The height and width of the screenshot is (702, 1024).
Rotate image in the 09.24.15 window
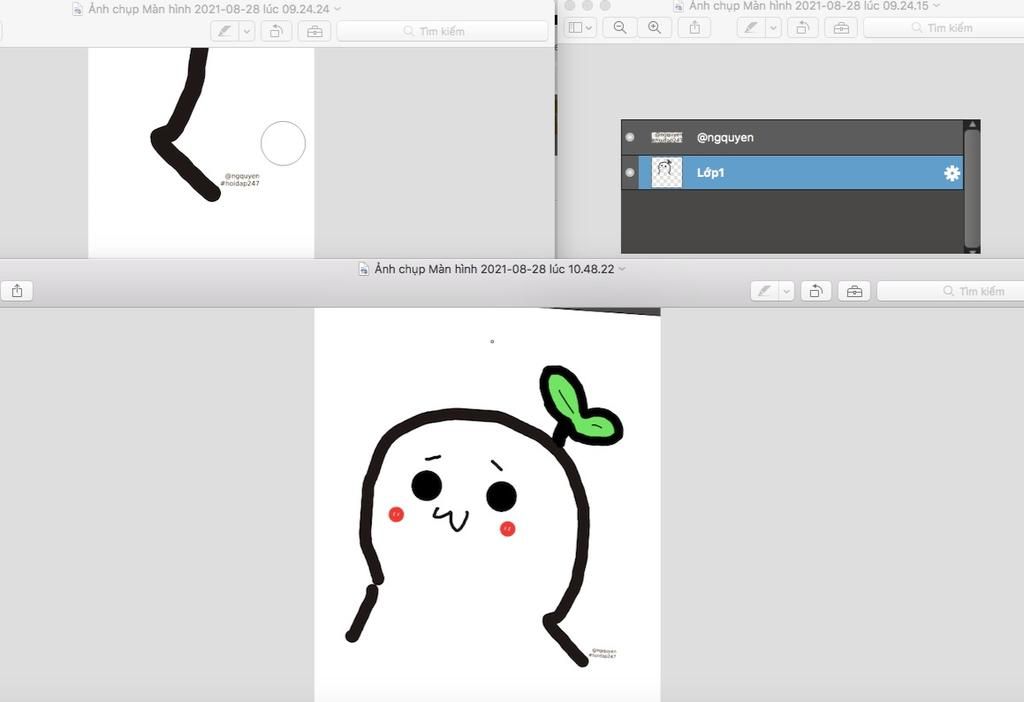pyautogui.click(x=802, y=27)
